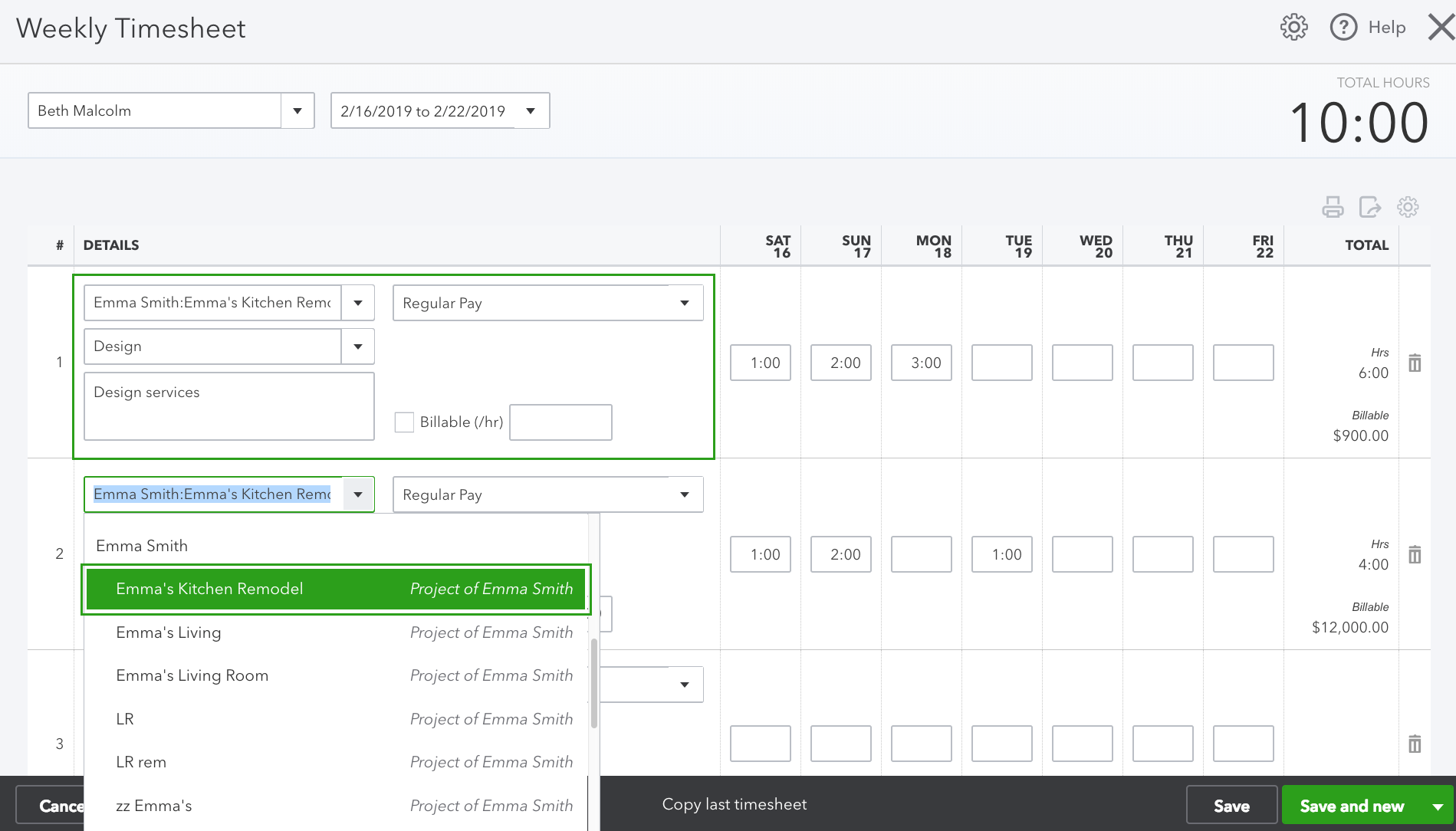Viewport: 1456px width, 831px height.
Task: Delete row 2 with the trash icon
Action: click(x=1415, y=554)
